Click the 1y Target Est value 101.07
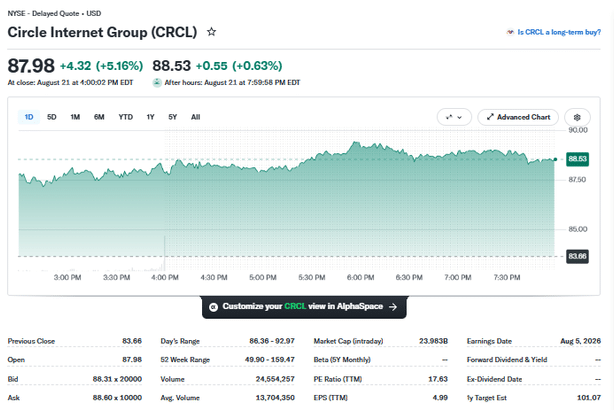The image size is (614, 410). [589, 398]
